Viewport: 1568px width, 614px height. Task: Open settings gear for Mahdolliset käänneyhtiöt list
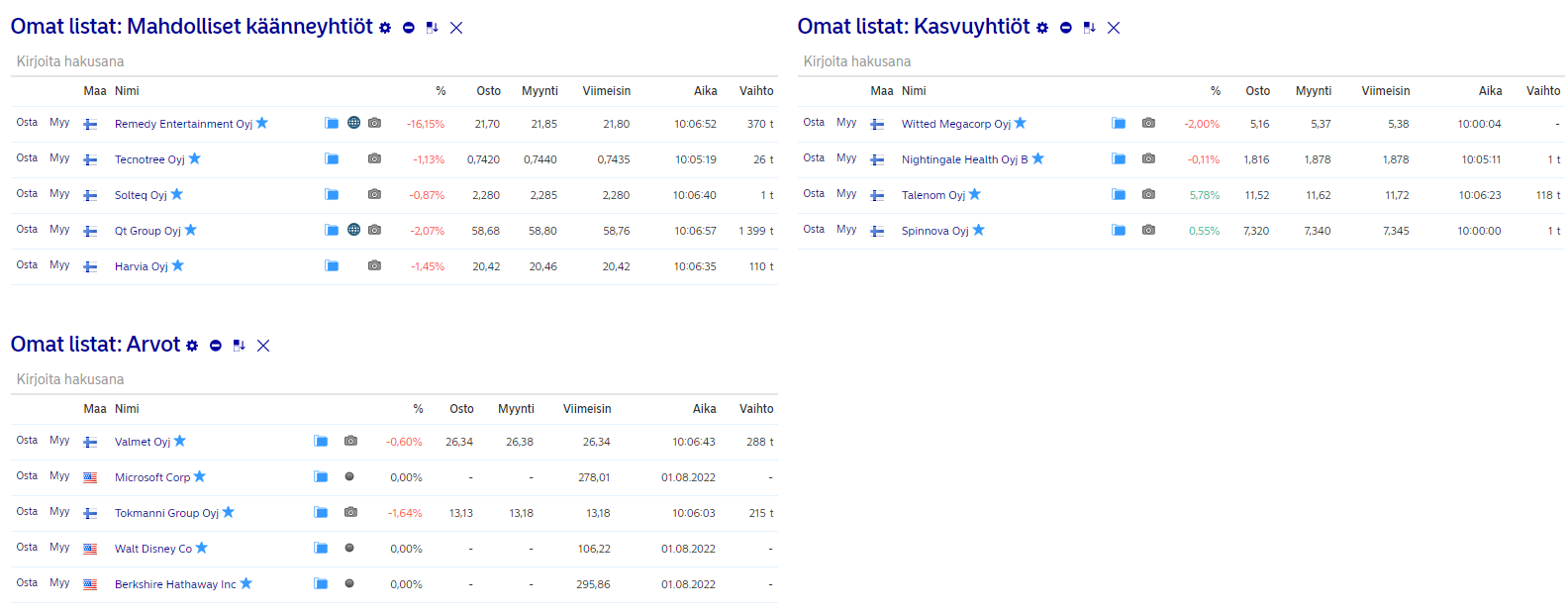pos(385,28)
